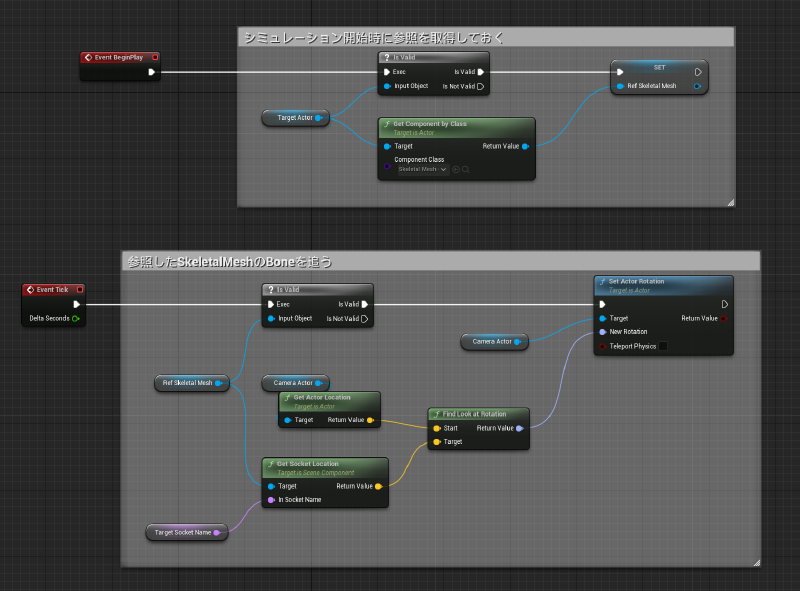Click the red Teleport Physics input pin
800x591 pixels.
pyautogui.click(x=603, y=347)
